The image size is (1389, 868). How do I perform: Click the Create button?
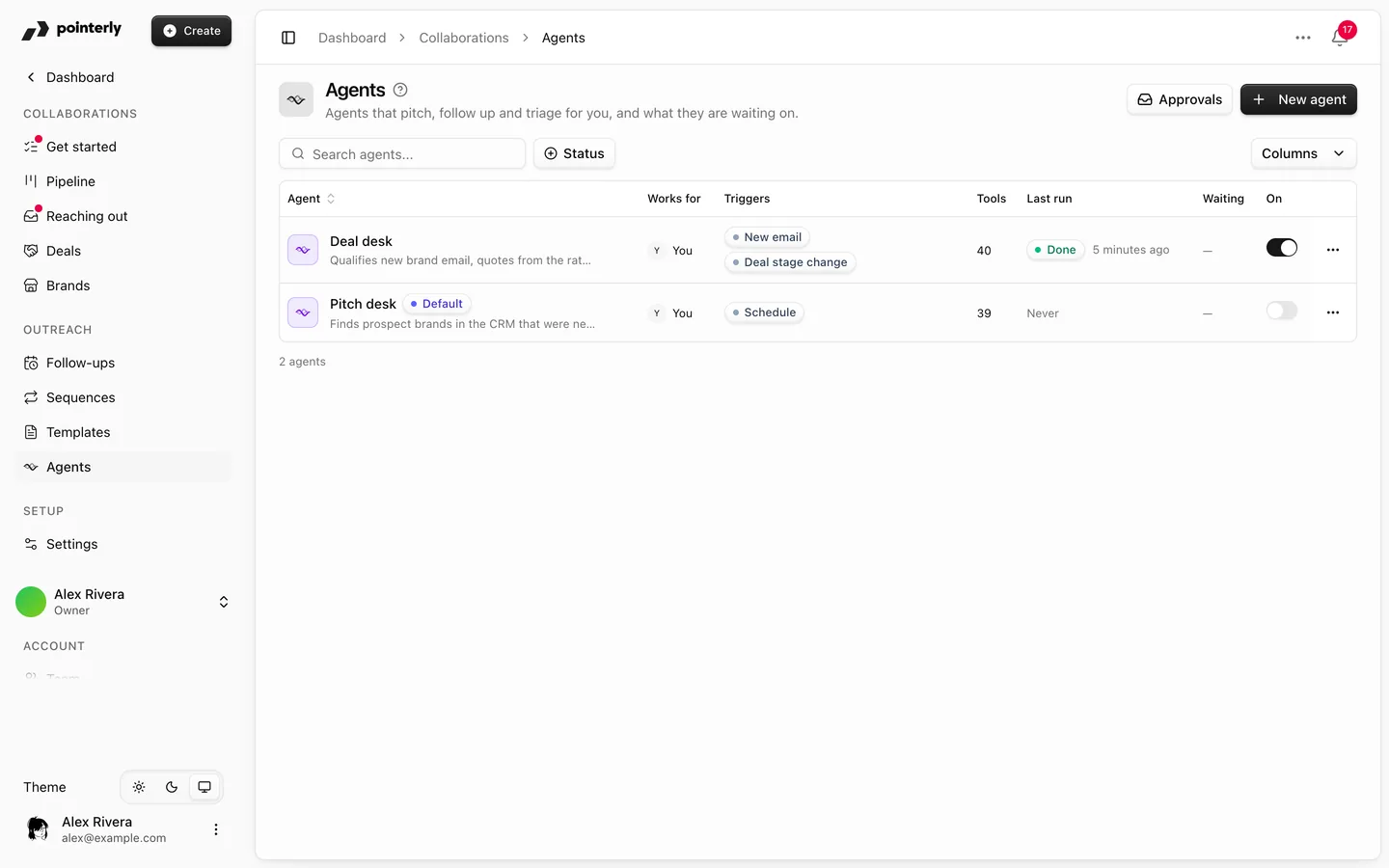click(191, 31)
